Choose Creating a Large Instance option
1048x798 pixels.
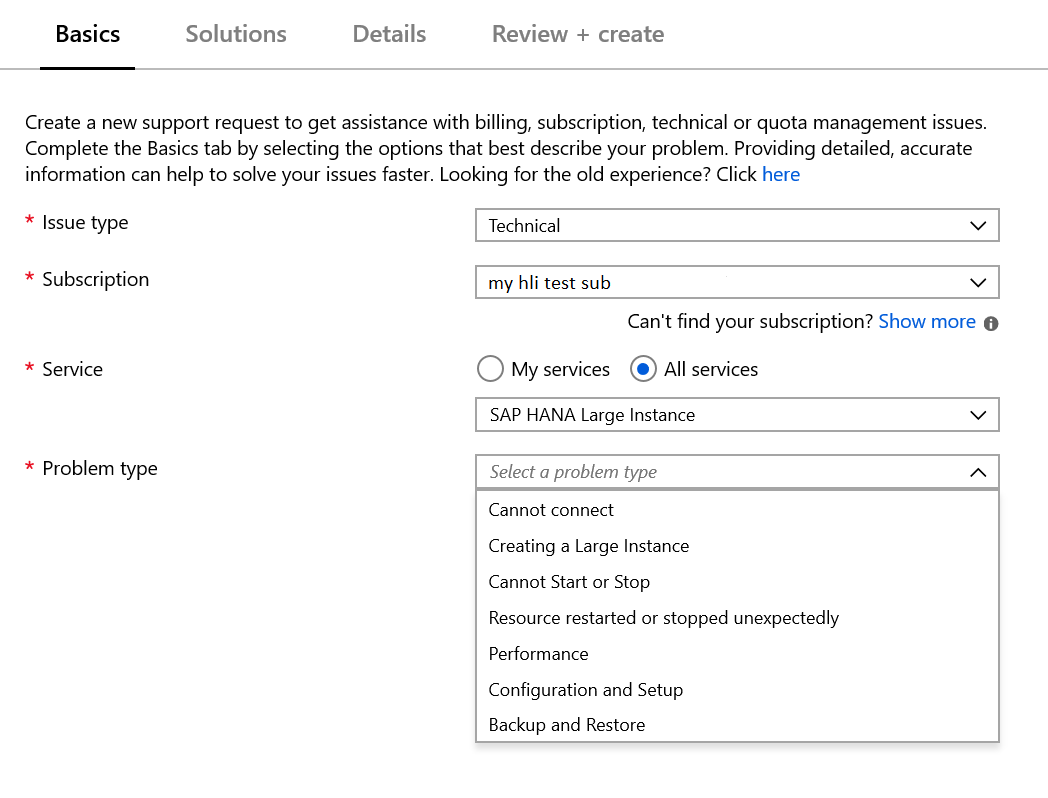pos(737,546)
